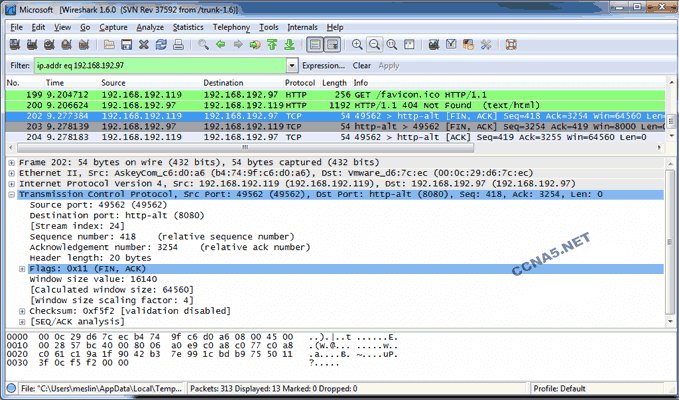Click the Expression... button
Image resolution: width=679 pixels, height=400 pixels.
(323, 66)
